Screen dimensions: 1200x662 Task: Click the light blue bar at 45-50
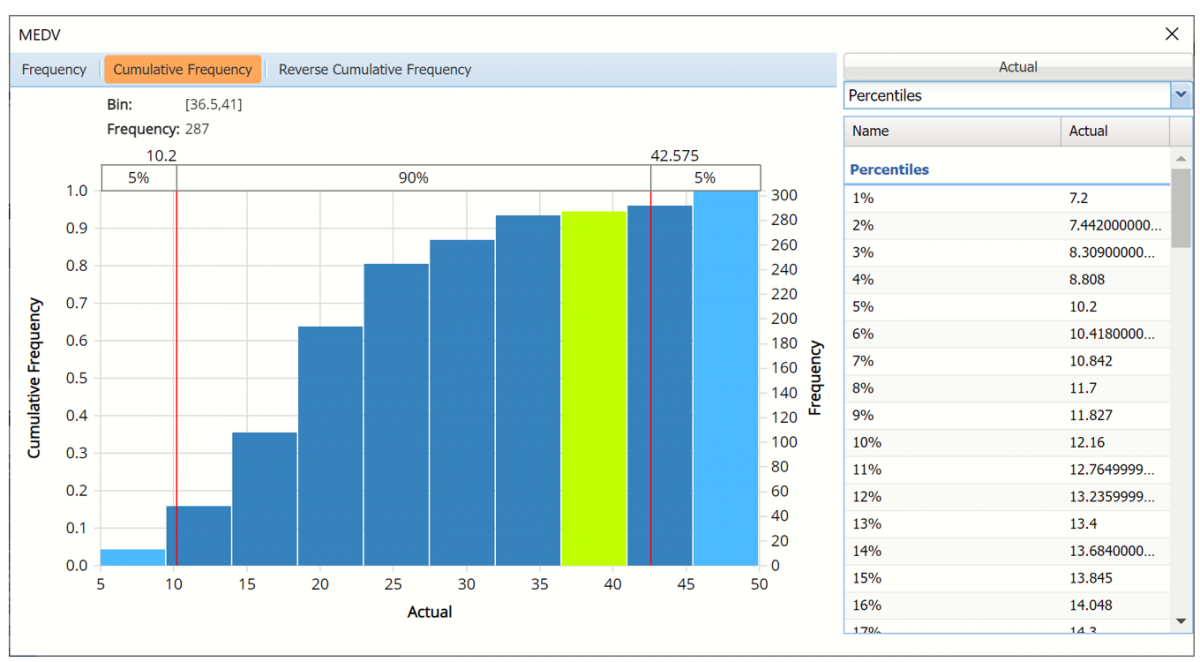pyautogui.click(x=726, y=378)
